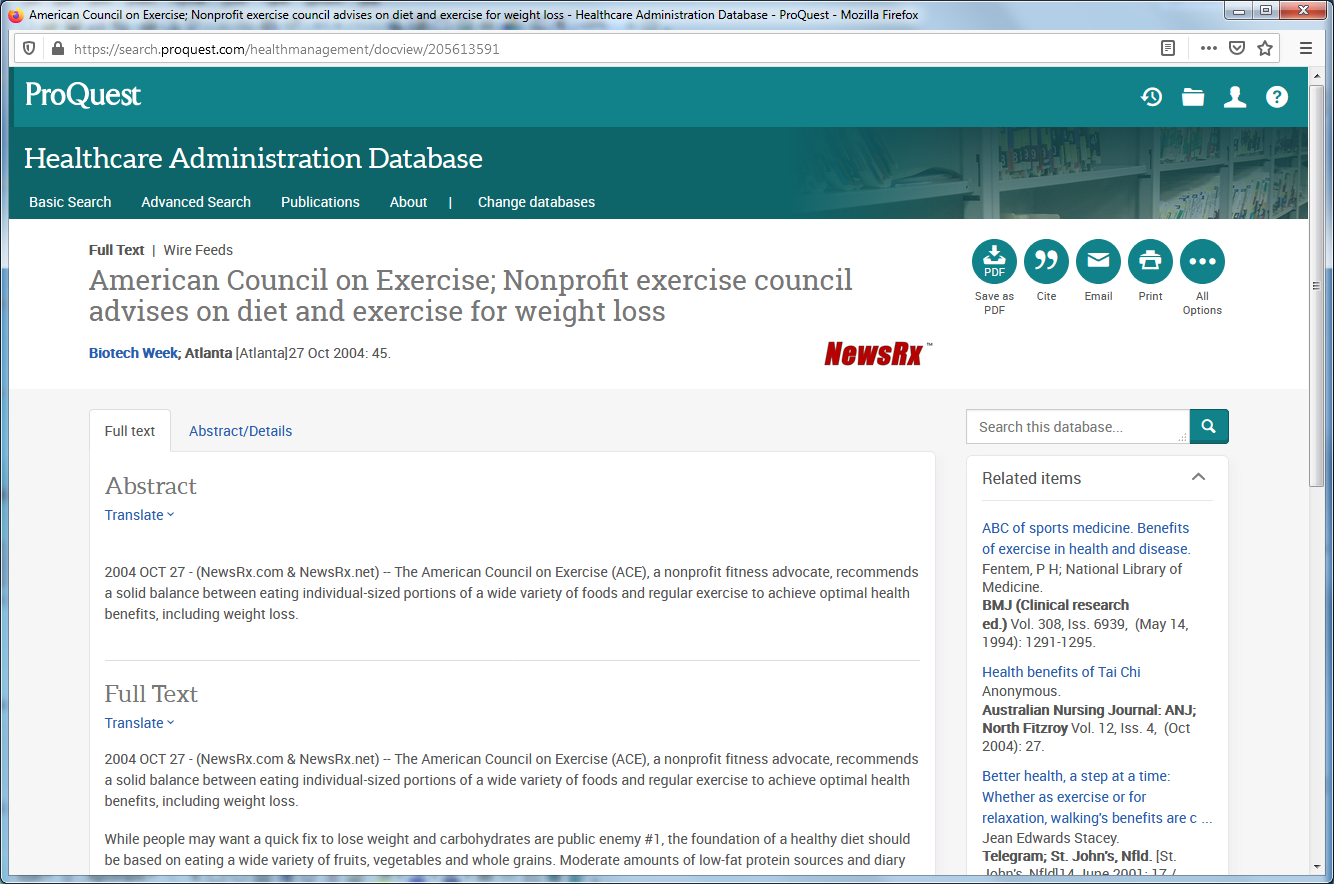The image size is (1334, 884).
Task: Toggle Firefox reader view icon
Action: click(1167, 48)
